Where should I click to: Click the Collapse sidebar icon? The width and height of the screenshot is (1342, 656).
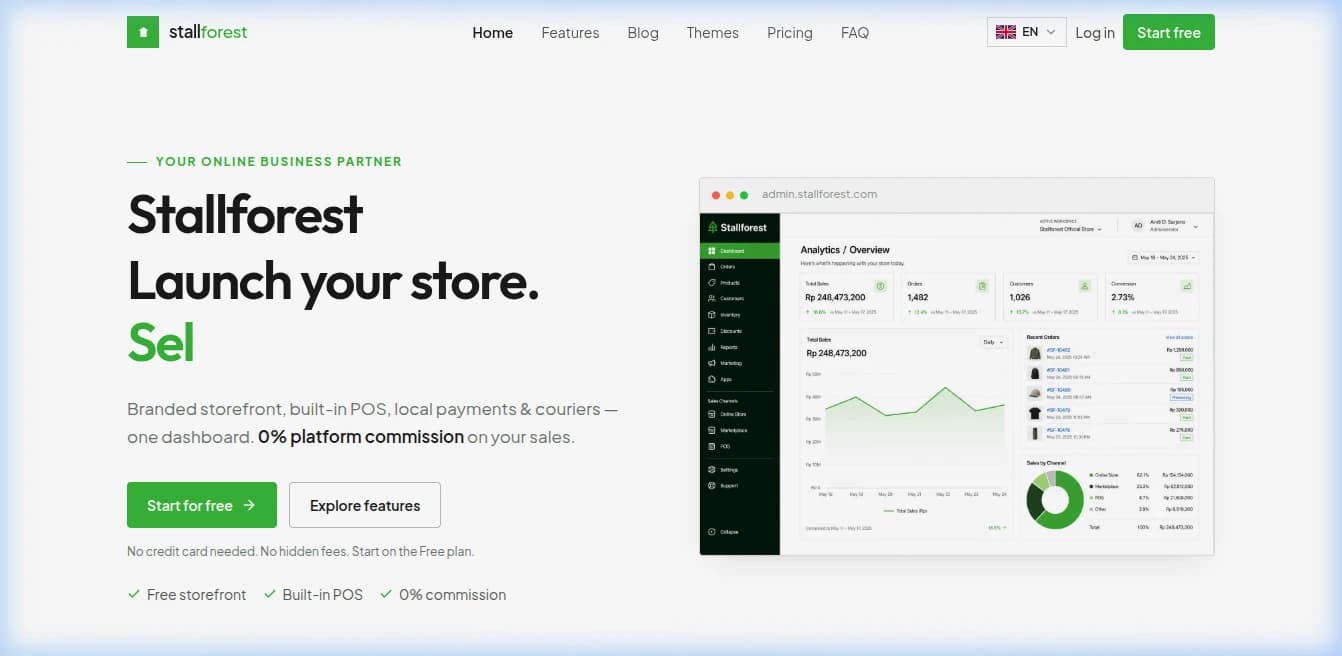(711, 532)
